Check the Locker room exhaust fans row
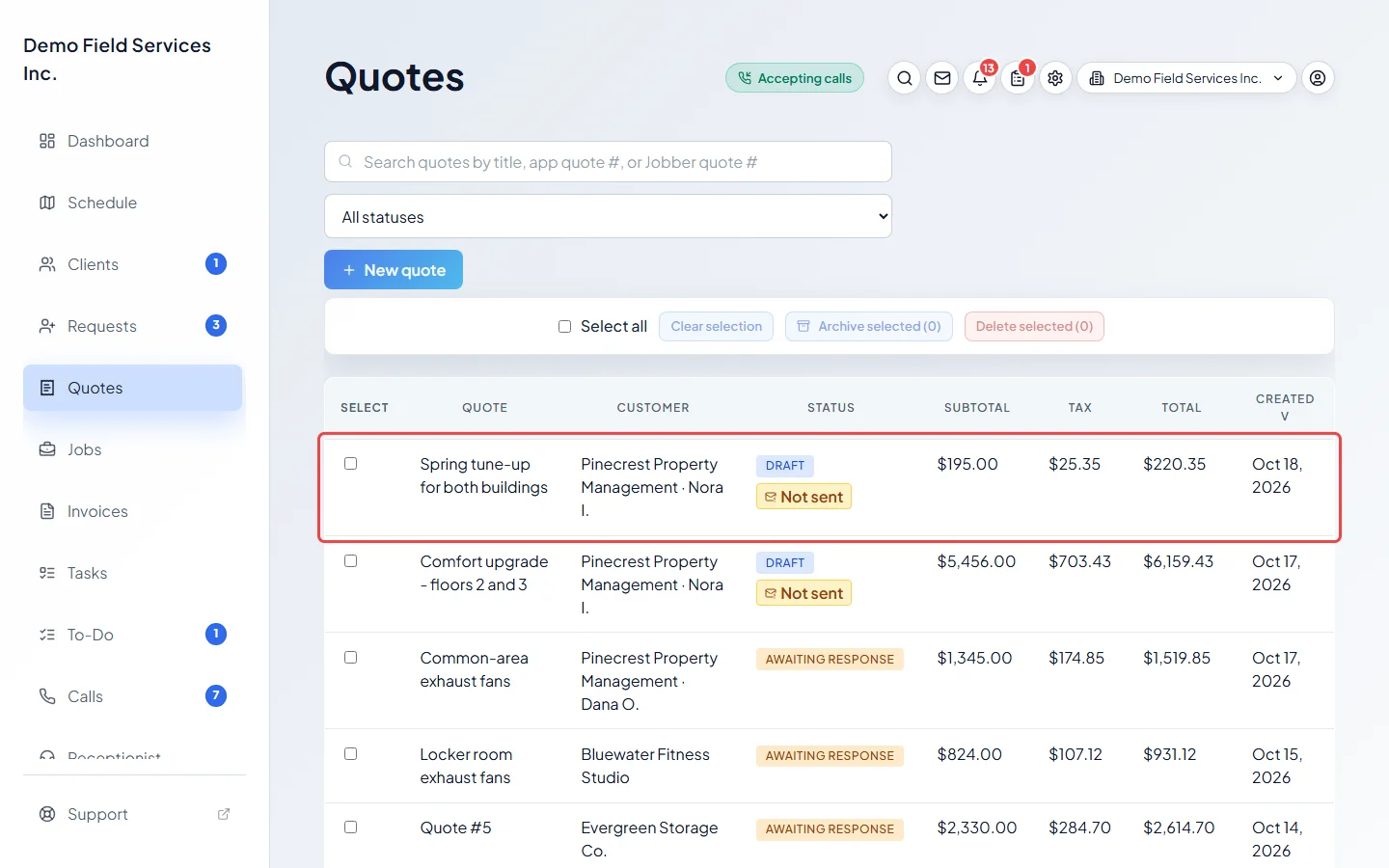 coord(351,754)
